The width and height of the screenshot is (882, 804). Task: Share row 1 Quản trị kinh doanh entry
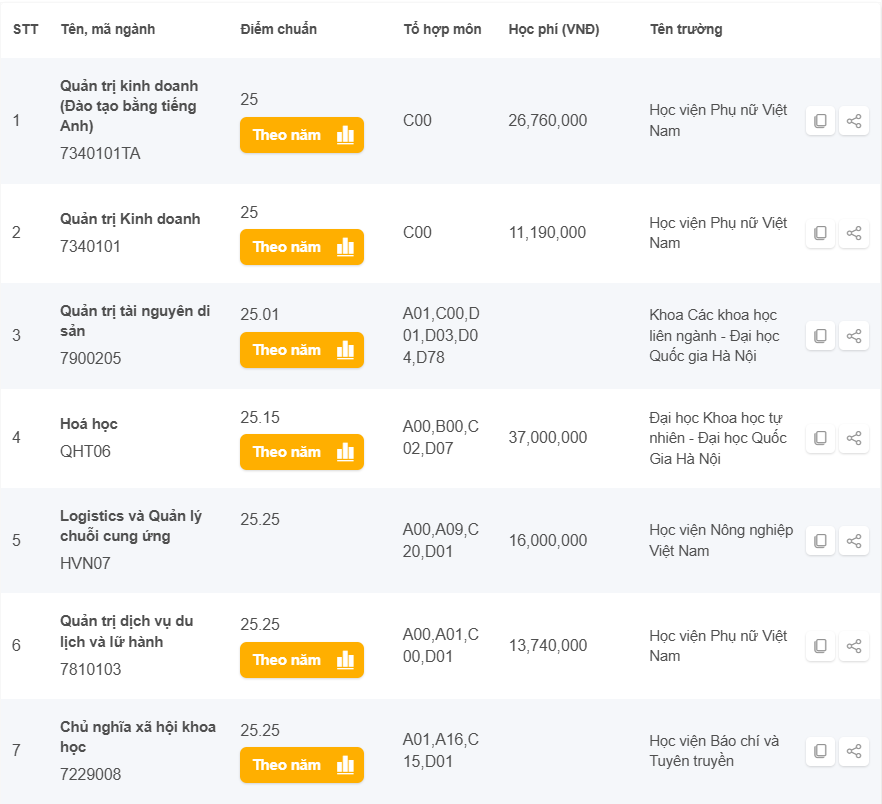tap(854, 121)
